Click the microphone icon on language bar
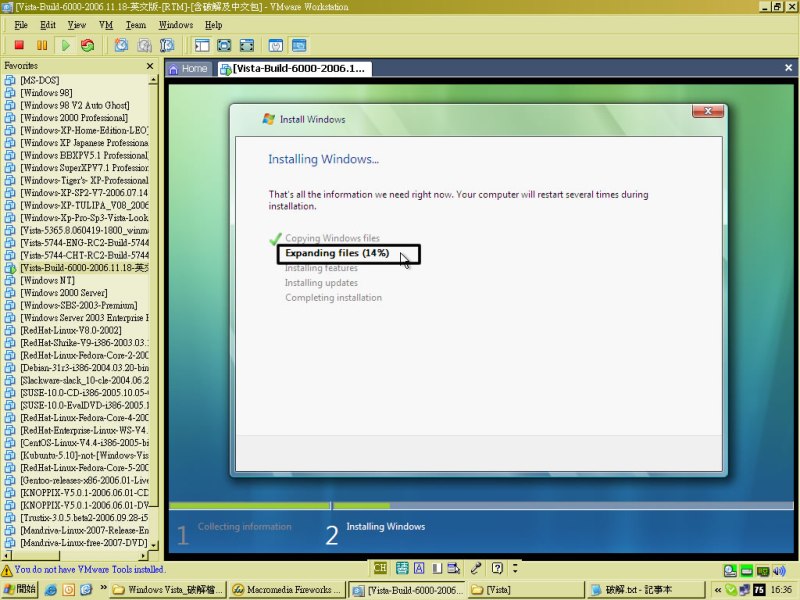Image resolution: width=800 pixels, height=600 pixels. [x=476, y=567]
